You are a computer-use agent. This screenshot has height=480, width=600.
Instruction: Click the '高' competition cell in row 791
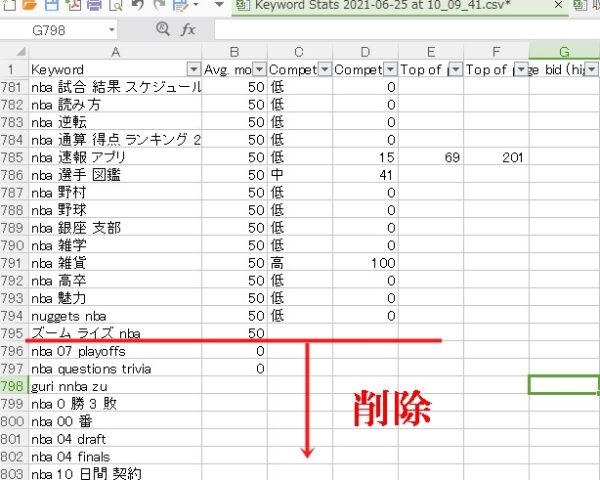click(300, 263)
